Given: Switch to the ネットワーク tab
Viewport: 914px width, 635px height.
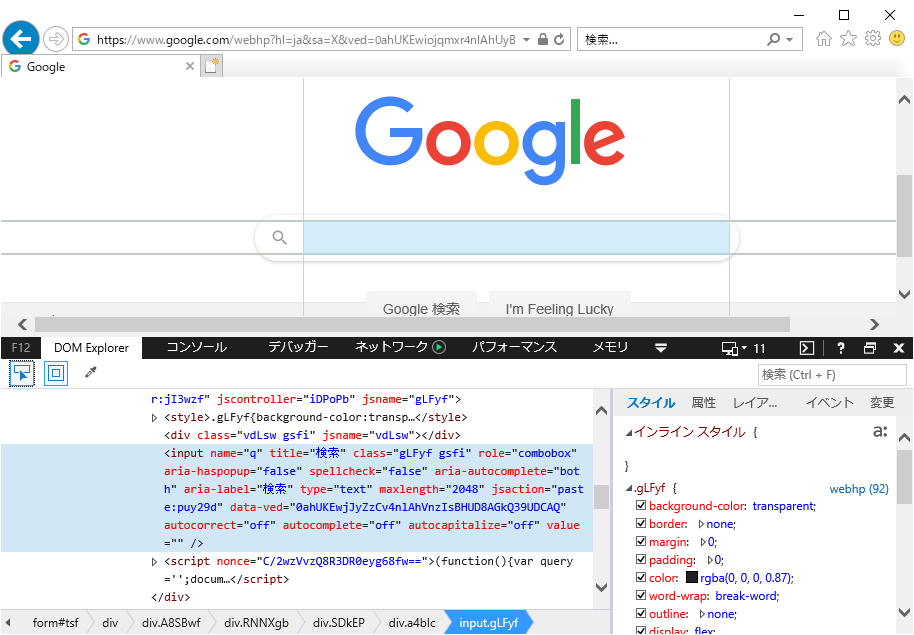Looking at the screenshot, I should click(392, 348).
